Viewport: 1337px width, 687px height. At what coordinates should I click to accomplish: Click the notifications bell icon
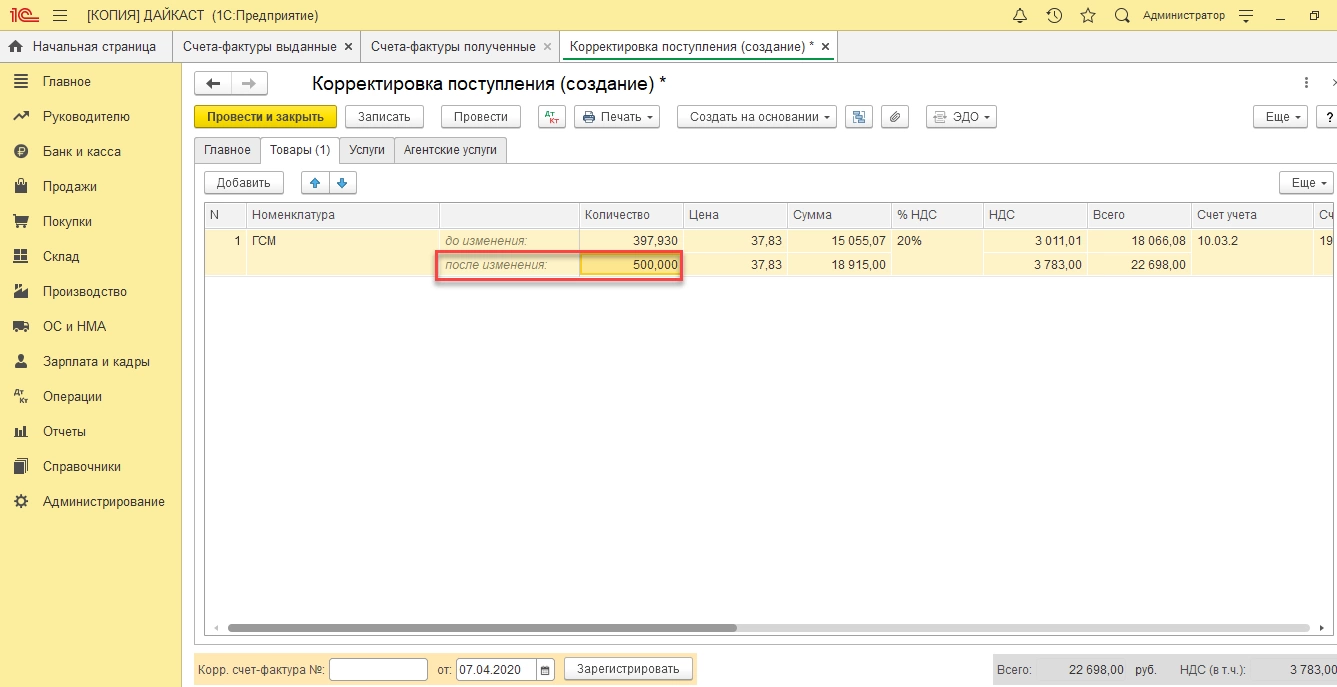click(x=1020, y=16)
